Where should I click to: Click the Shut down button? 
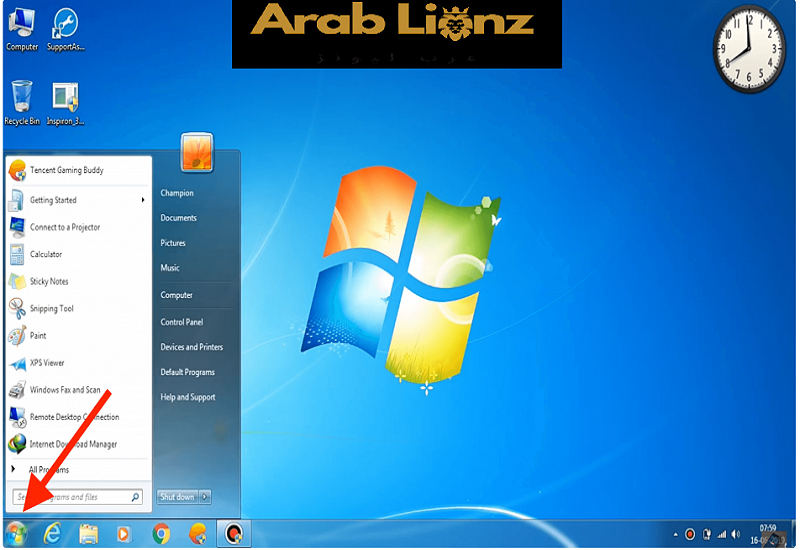(178, 497)
